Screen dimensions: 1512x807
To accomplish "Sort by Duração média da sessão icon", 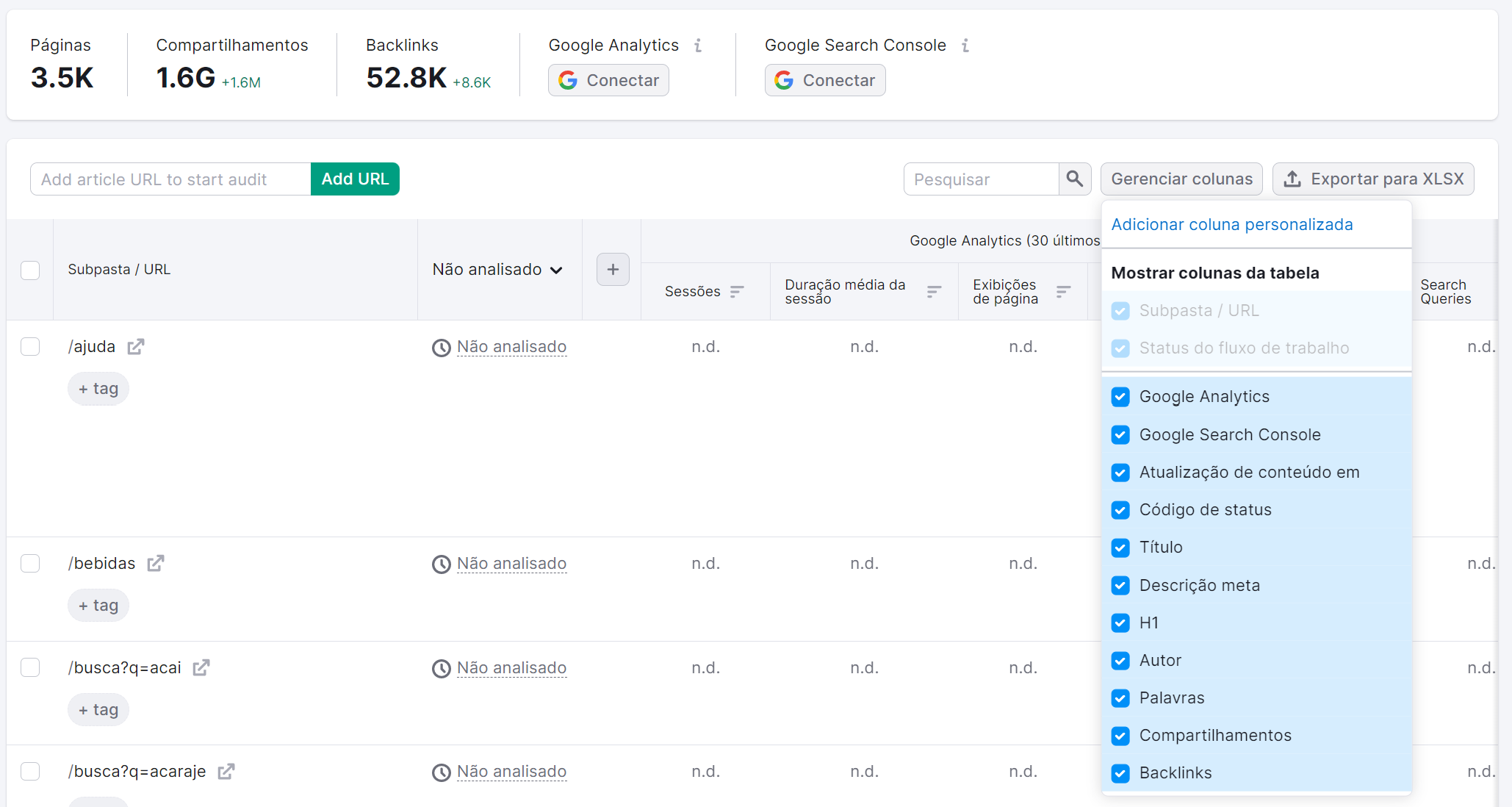I will click(934, 292).
